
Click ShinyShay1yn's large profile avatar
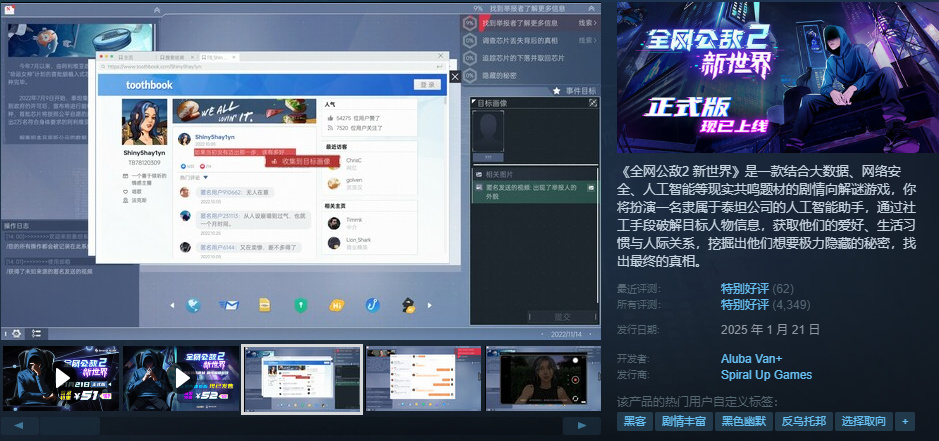click(144, 122)
